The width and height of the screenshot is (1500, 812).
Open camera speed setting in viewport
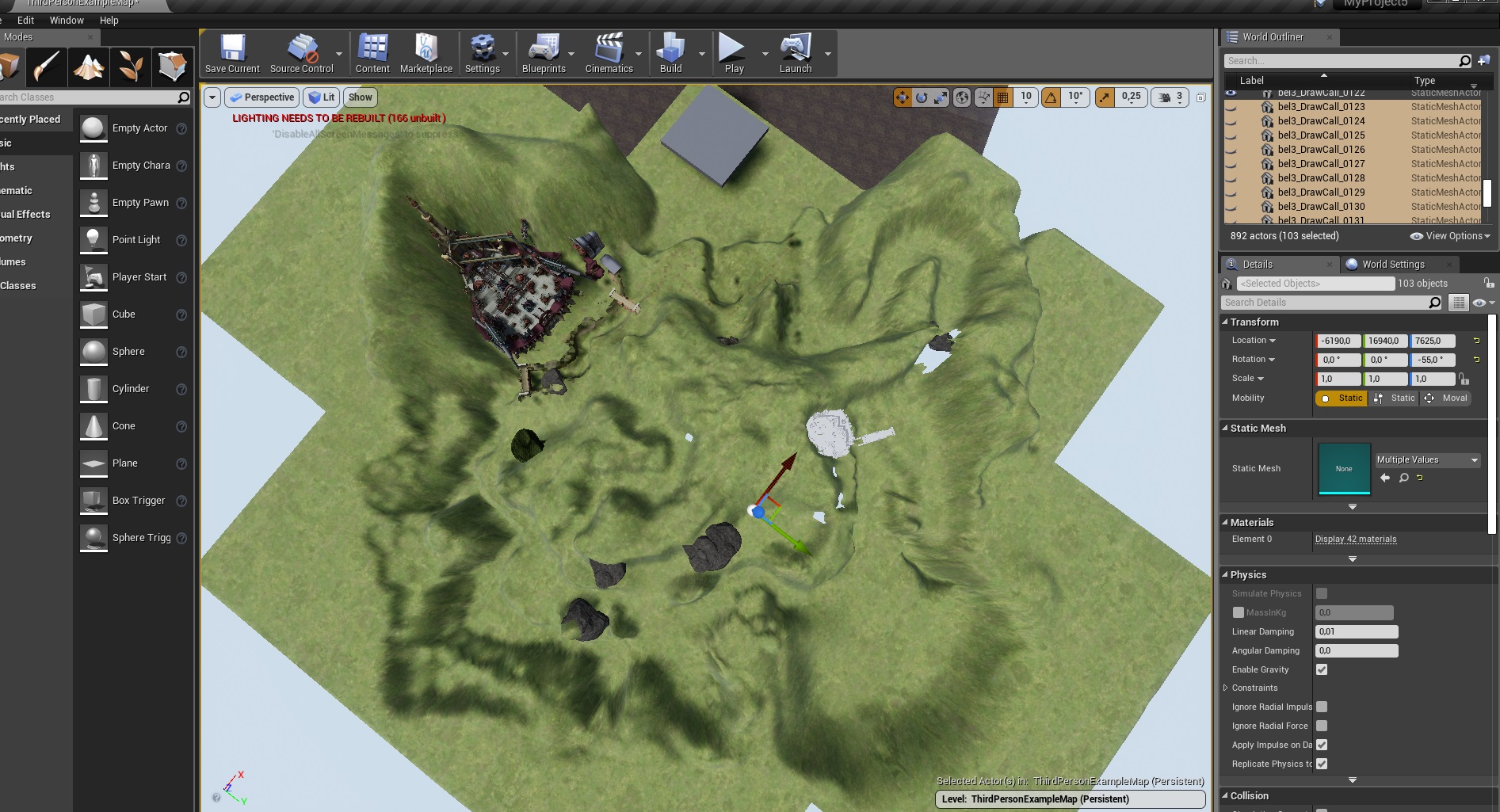[1170, 97]
